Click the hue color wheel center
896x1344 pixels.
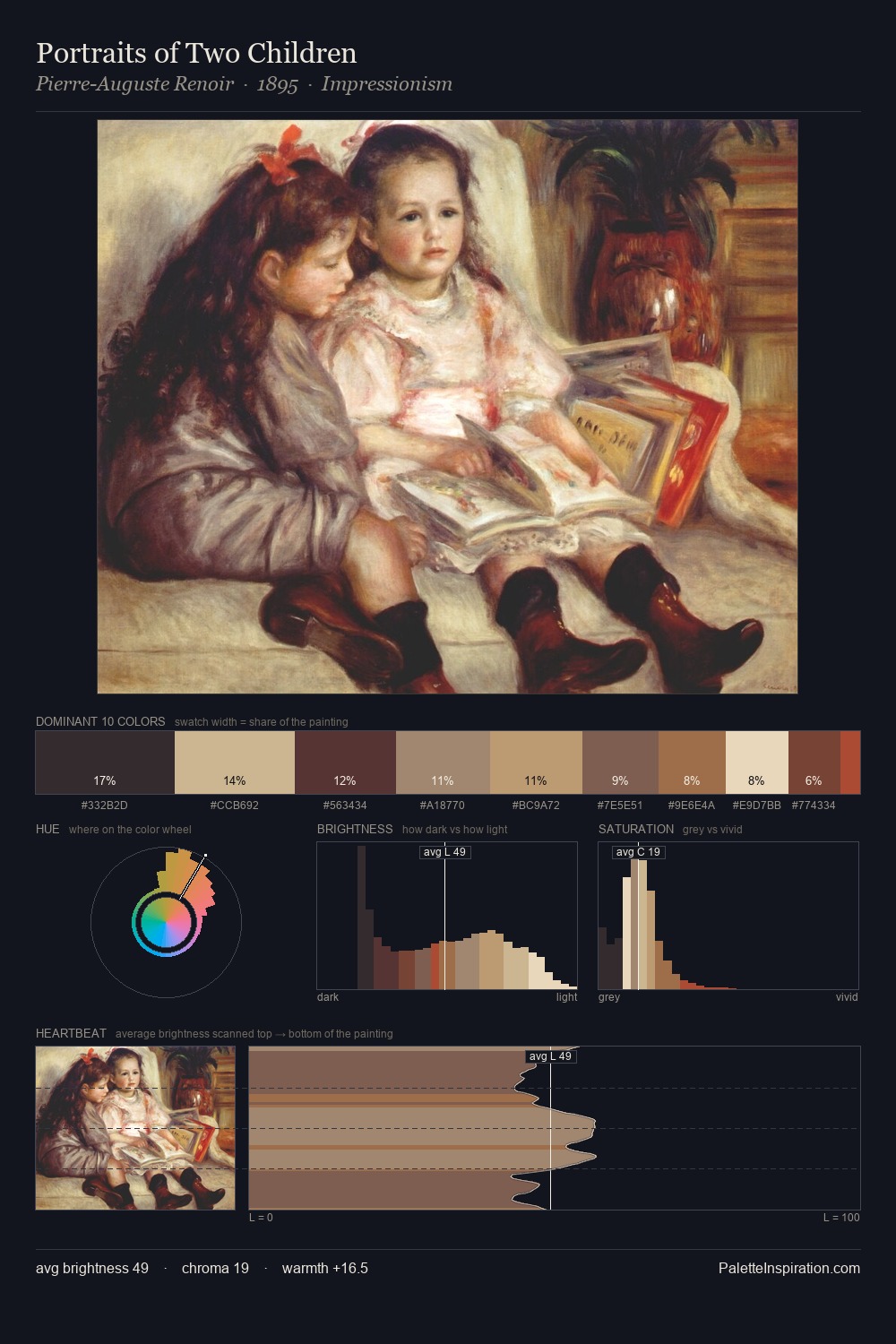tap(166, 922)
